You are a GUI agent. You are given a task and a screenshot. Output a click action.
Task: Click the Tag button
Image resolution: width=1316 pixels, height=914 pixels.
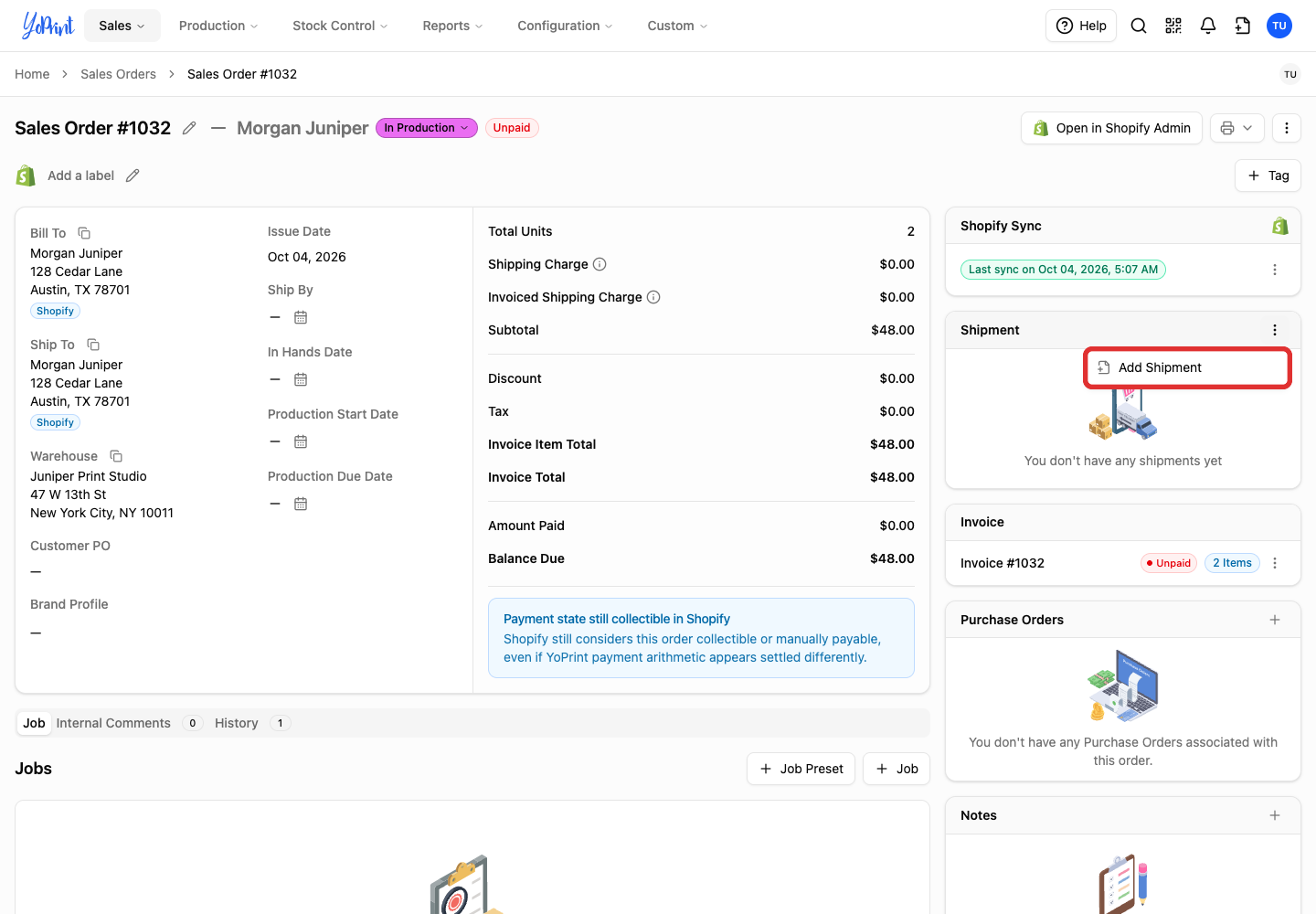tap(1268, 175)
